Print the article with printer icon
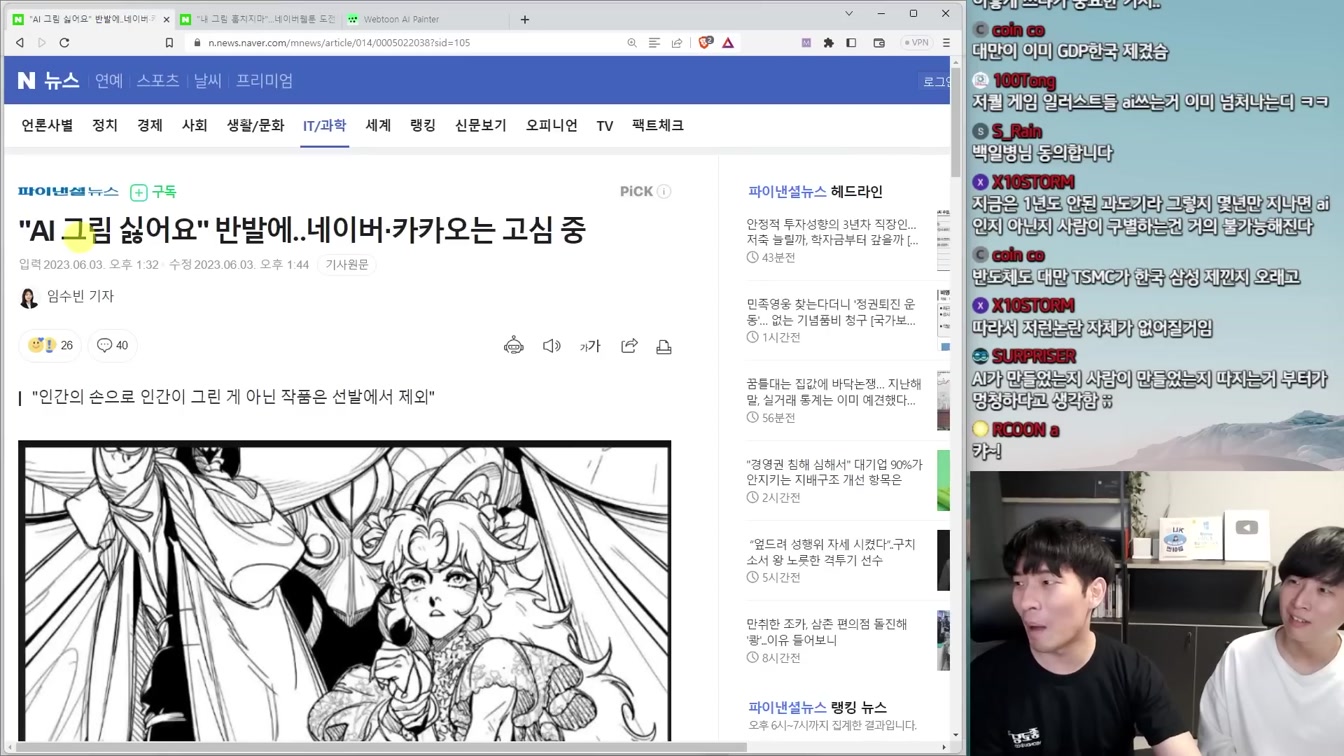This screenshot has height=756, width=1344. click(664, 347)
